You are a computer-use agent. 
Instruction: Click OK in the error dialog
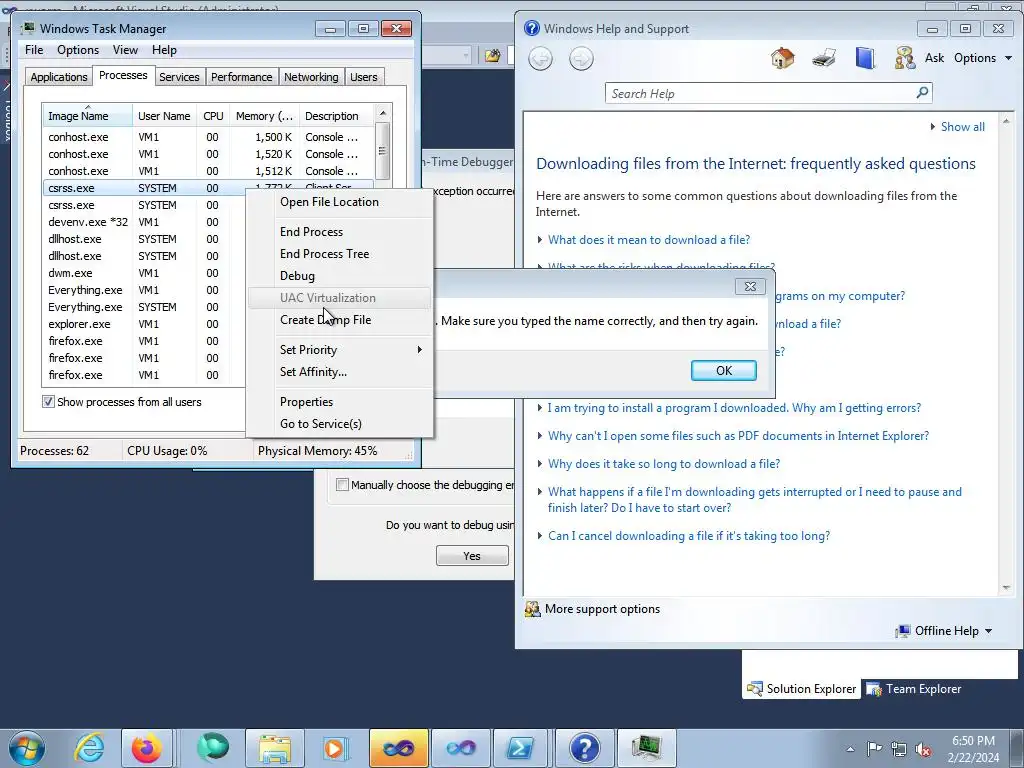click(724, 370)
